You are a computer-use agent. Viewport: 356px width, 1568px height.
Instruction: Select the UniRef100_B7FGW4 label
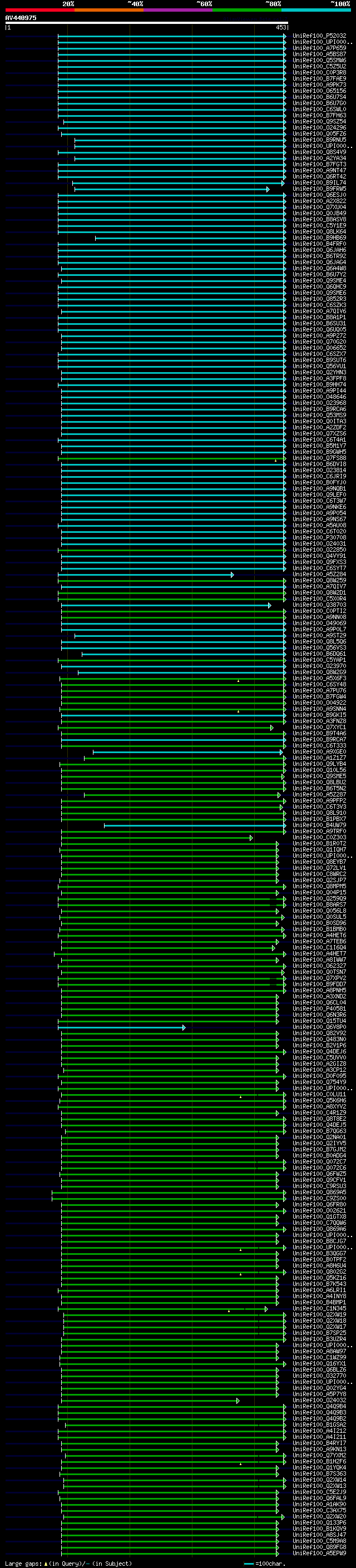pos(319,697)
